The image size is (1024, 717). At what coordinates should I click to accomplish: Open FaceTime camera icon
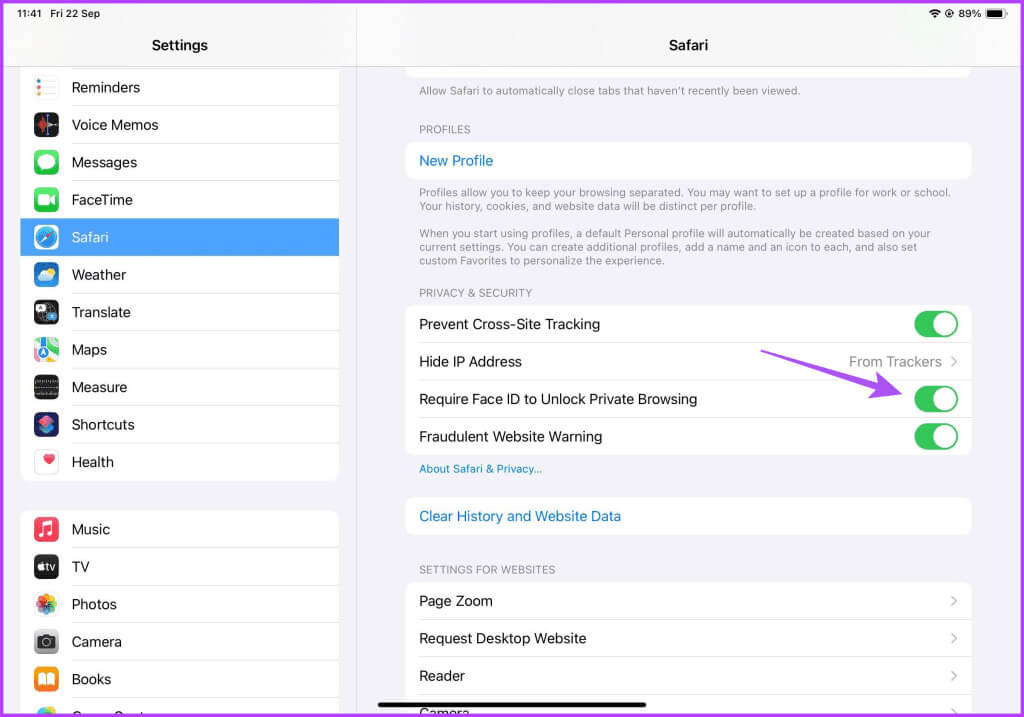click(46, 200)
